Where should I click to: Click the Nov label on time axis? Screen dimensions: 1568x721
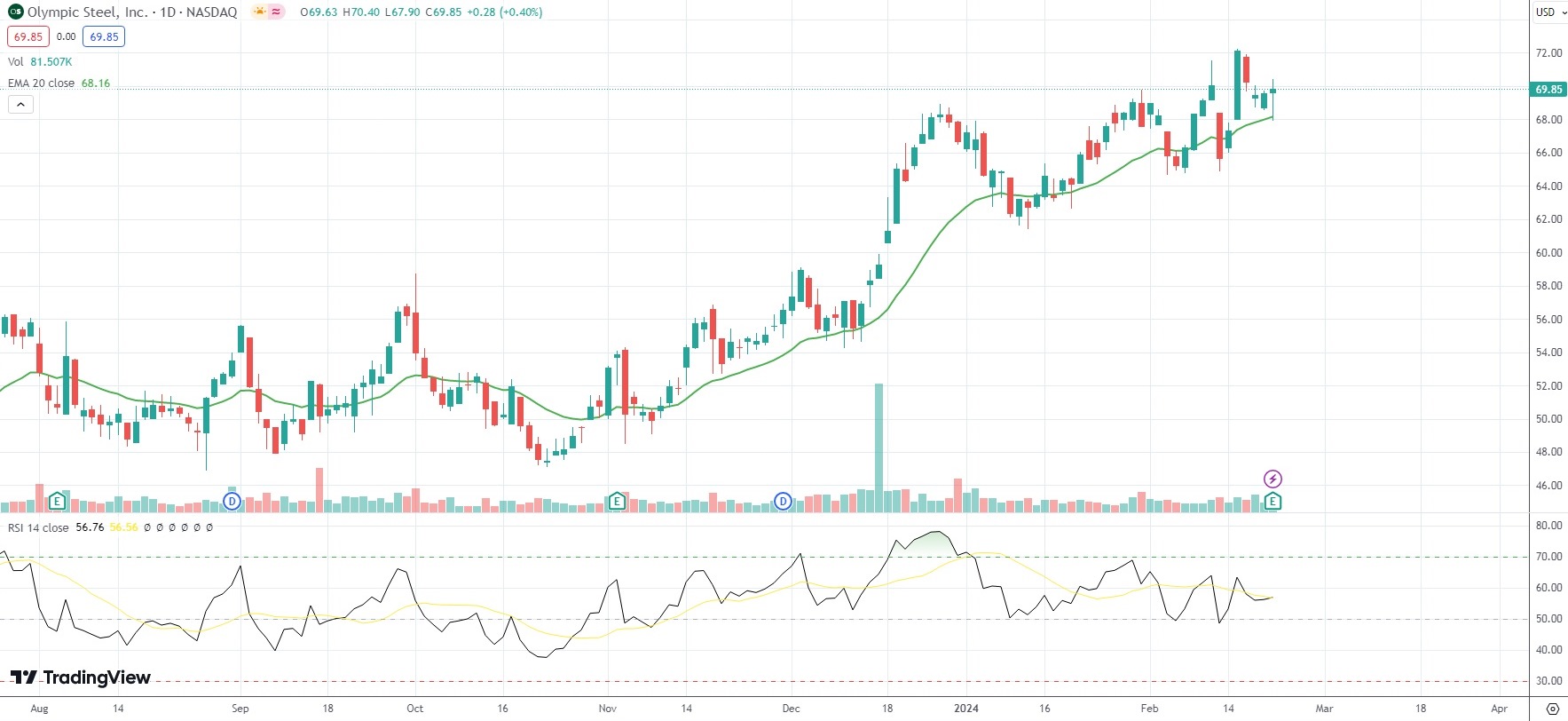coord(607,709)
